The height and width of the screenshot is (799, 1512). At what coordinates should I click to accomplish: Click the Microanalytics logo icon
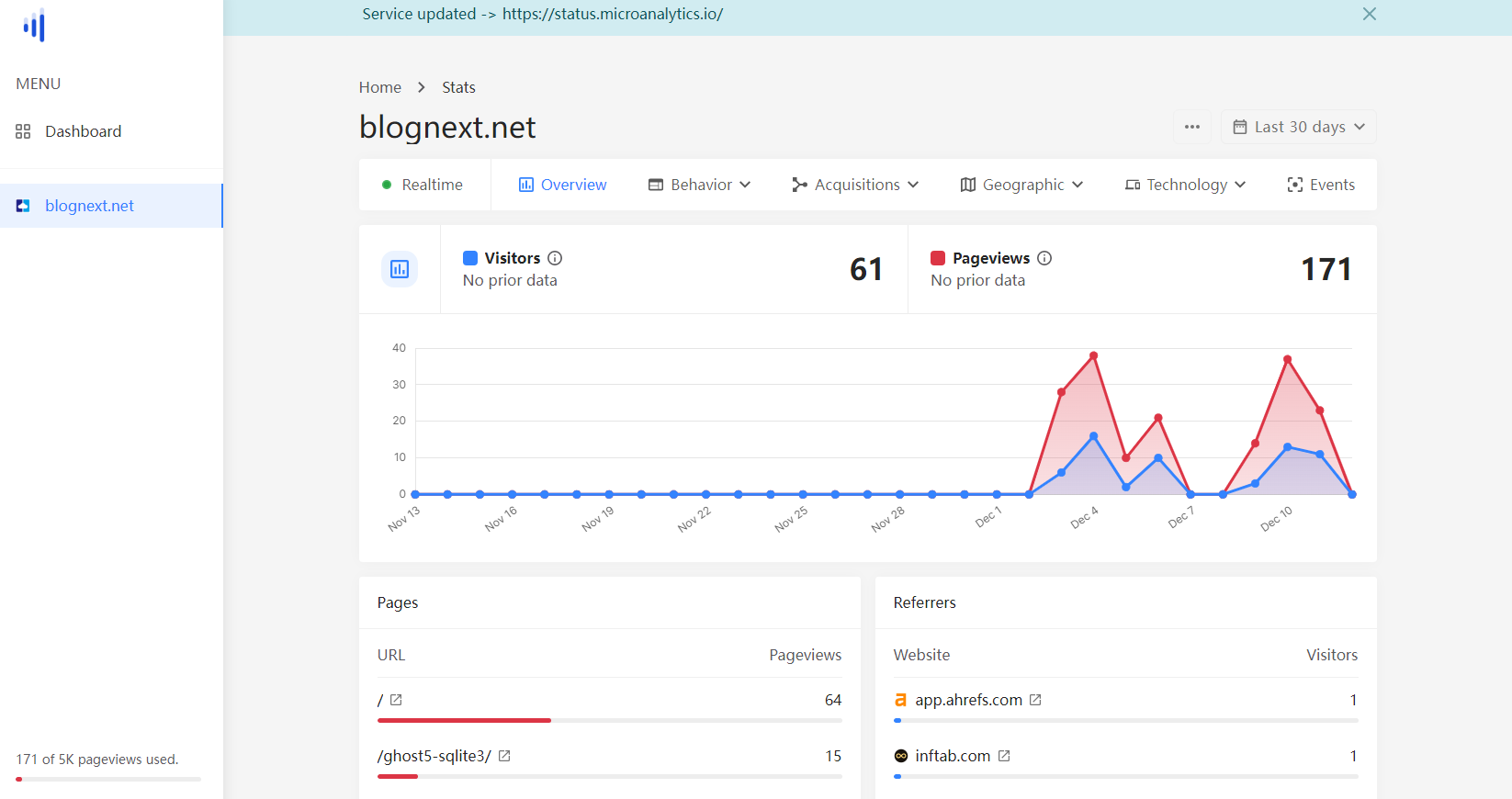click(35, 26)
